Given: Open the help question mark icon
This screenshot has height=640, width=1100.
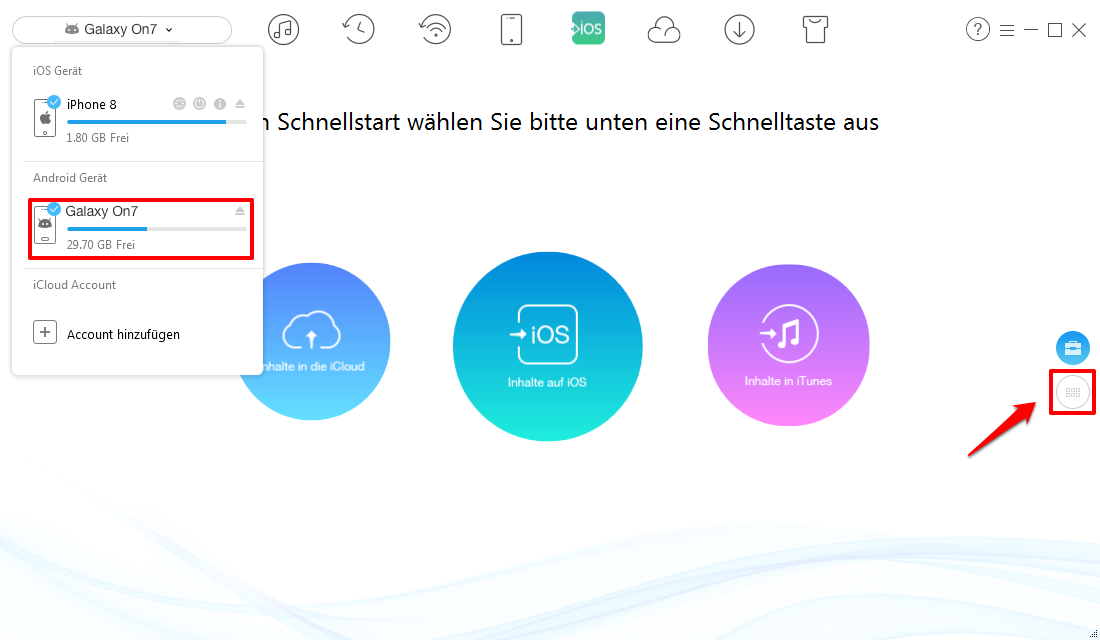Looking at the screenshot, I should click(977, 29).
